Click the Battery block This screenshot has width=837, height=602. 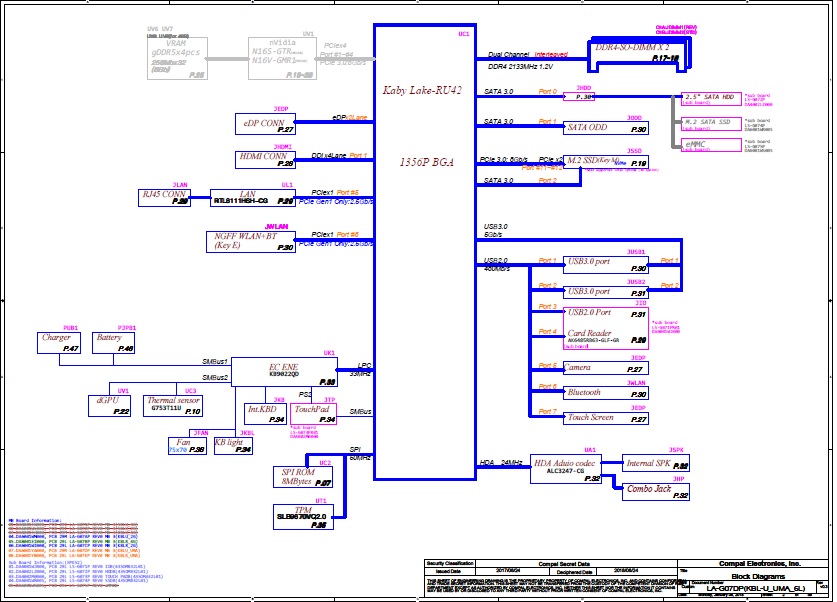[113, 343]
